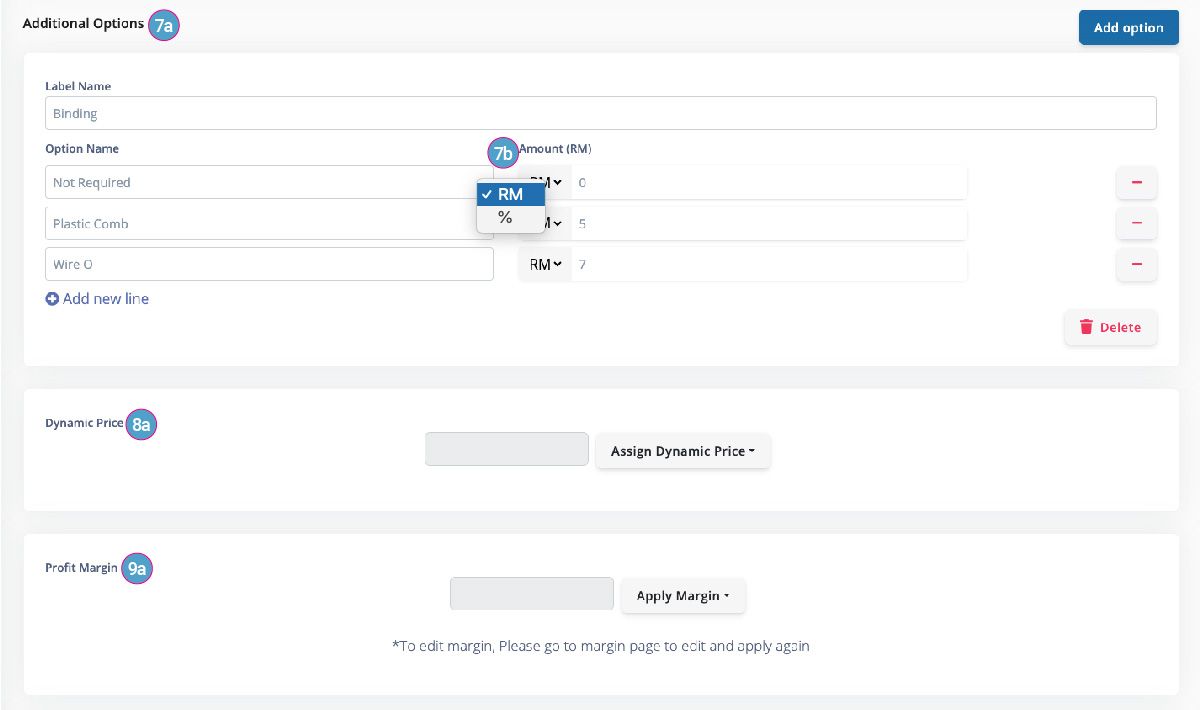The height and width of the screenshot is (710, 1200).
Task: Click the amount field showing 7
Action: pyautogui.click(x=769, y=264)
